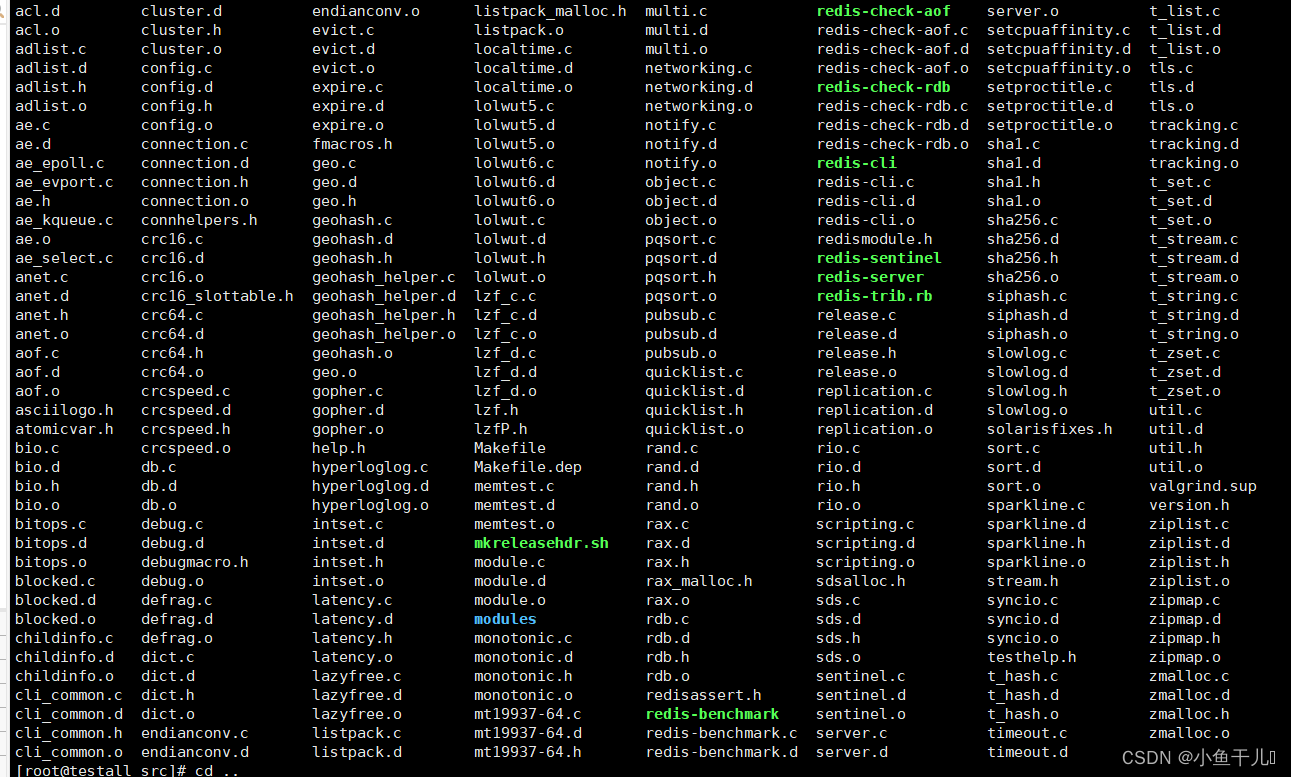Click the sentinel.c file name

click(x=861, y=676)
